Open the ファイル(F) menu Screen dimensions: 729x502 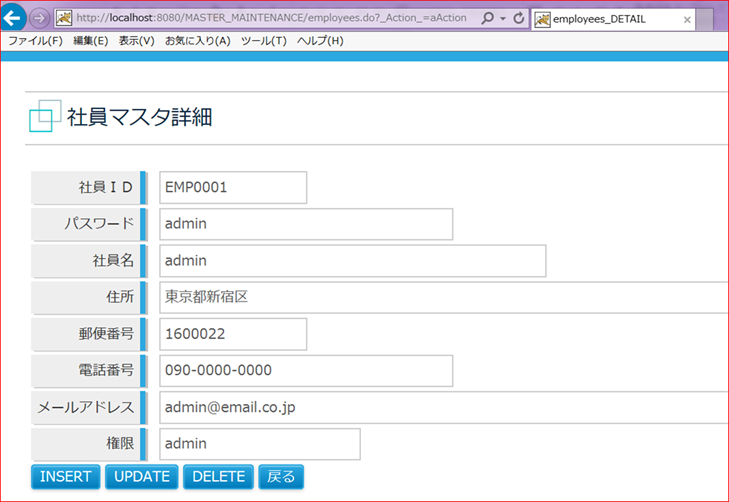tap(35, 41)
